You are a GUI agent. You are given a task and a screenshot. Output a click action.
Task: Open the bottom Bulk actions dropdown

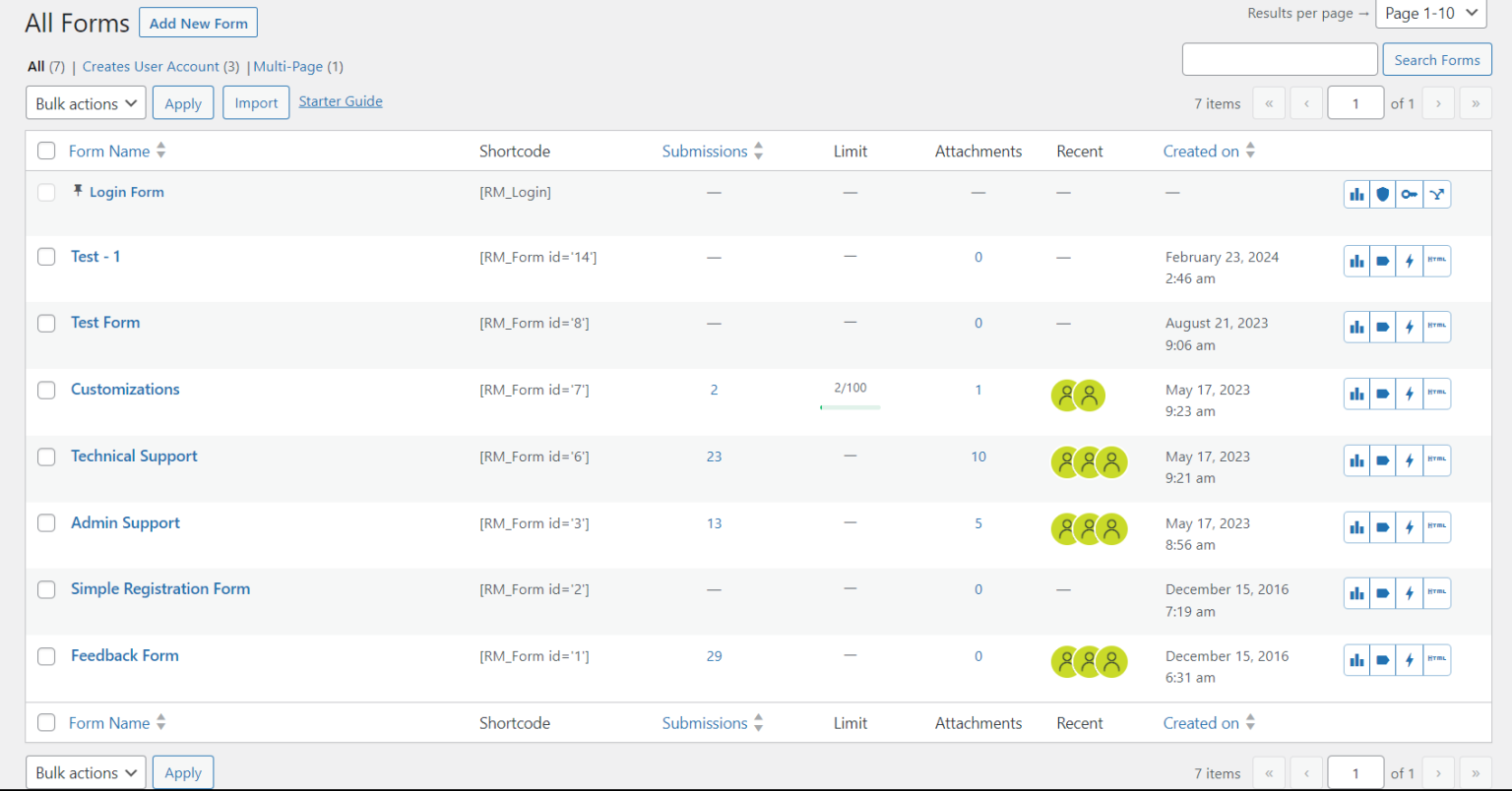(86, 773)
